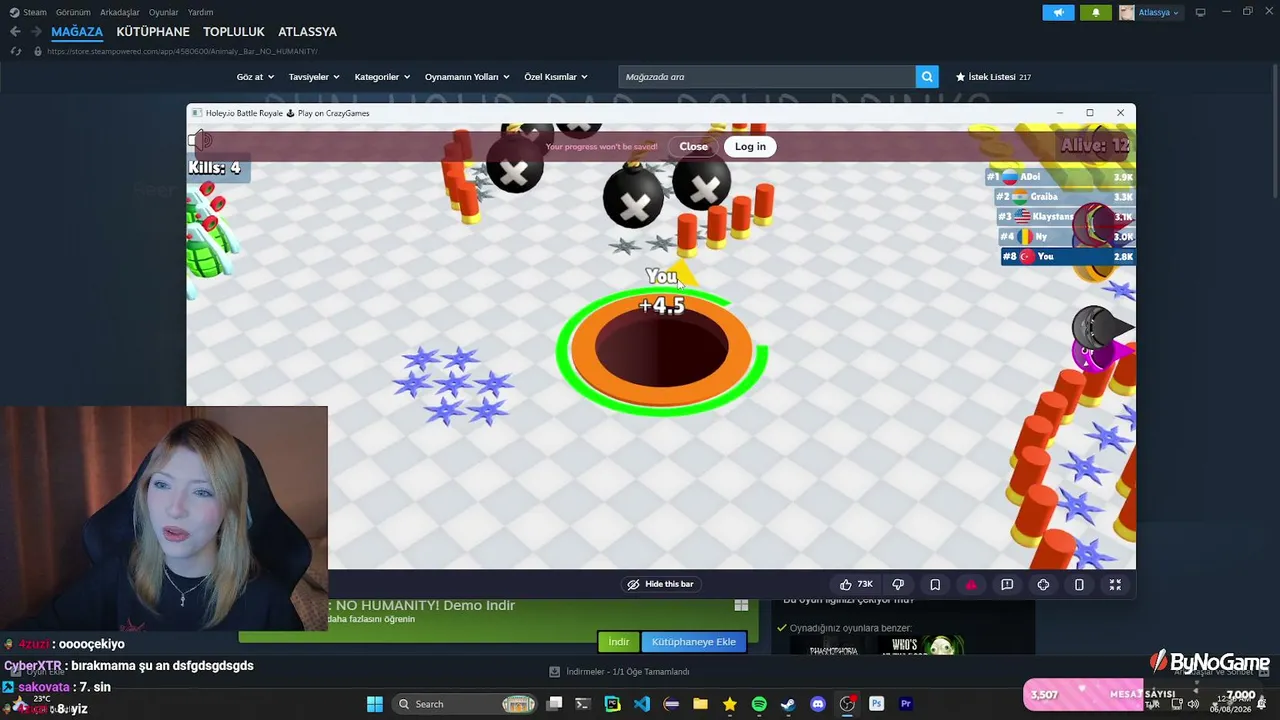Toggle Hide this bar in CrazyGames

tap(660, 584)
